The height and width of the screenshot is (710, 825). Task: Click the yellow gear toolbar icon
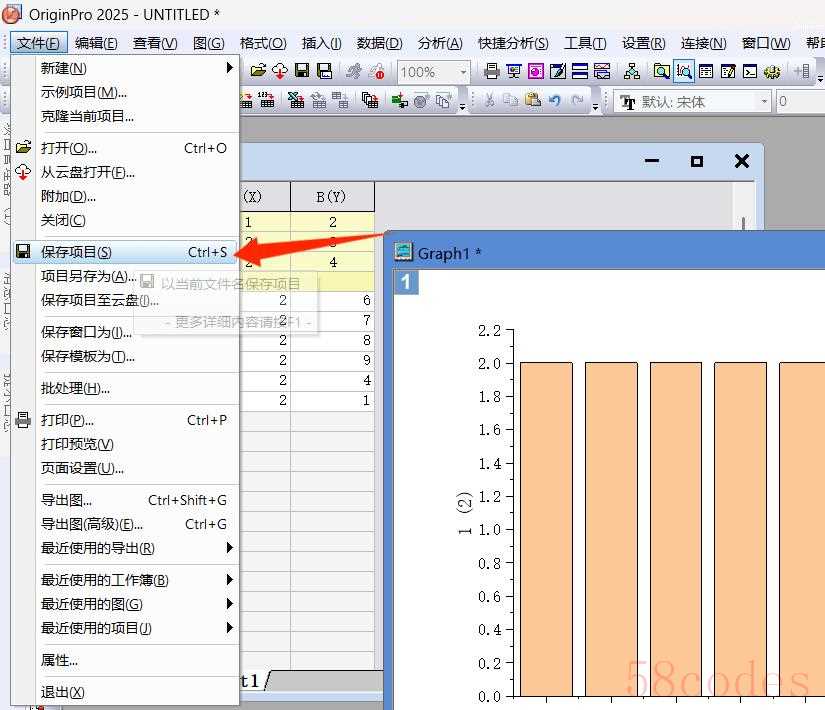[x=772, y=71]
